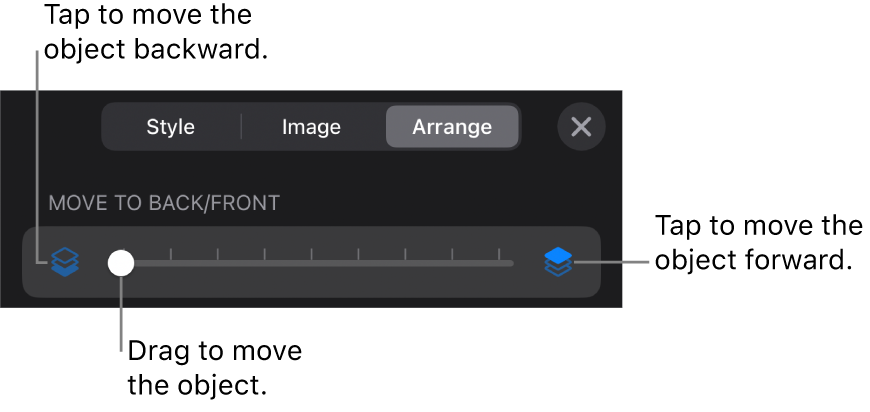Viewport: 870px width, 412px height.
Task: Click slider track between fifth and sixth ticks
Action: (x=381, y=263)
